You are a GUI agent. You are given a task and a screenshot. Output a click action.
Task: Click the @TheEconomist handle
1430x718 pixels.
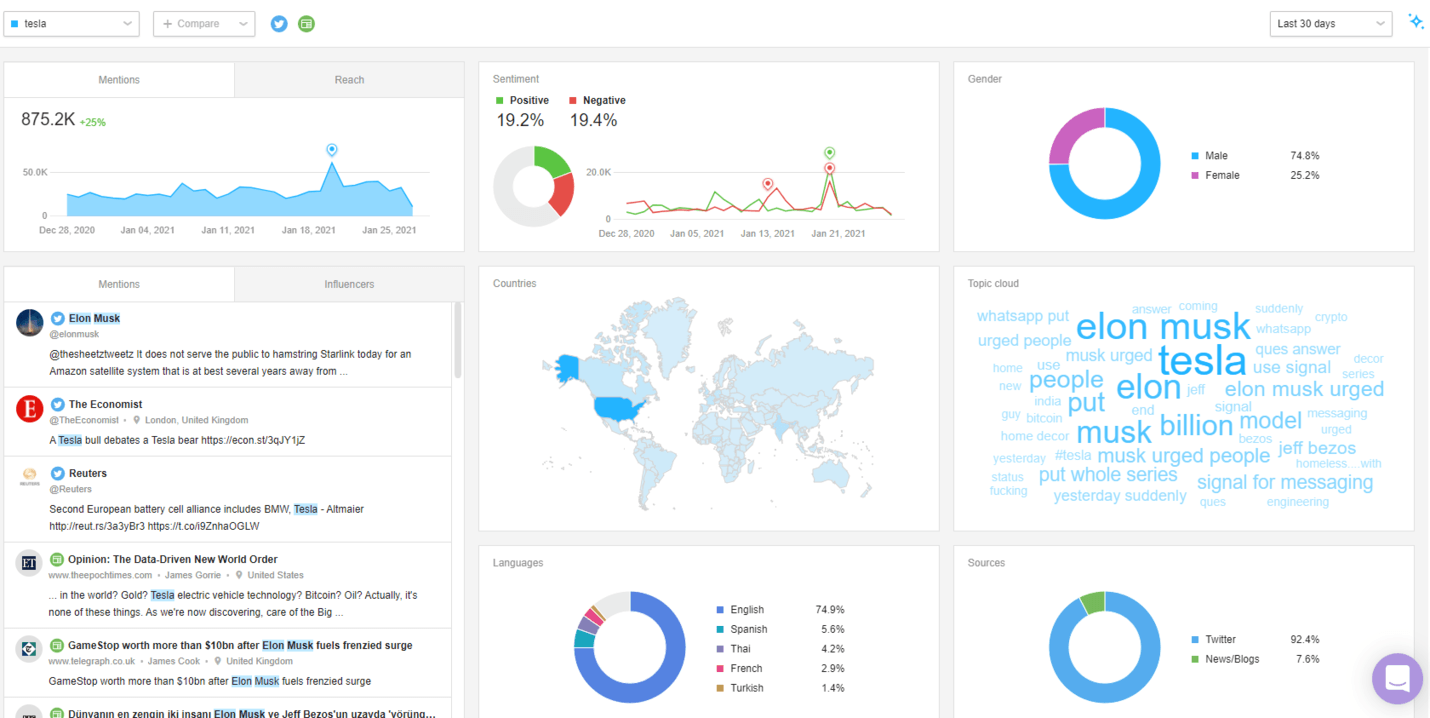tap(84, 420)
